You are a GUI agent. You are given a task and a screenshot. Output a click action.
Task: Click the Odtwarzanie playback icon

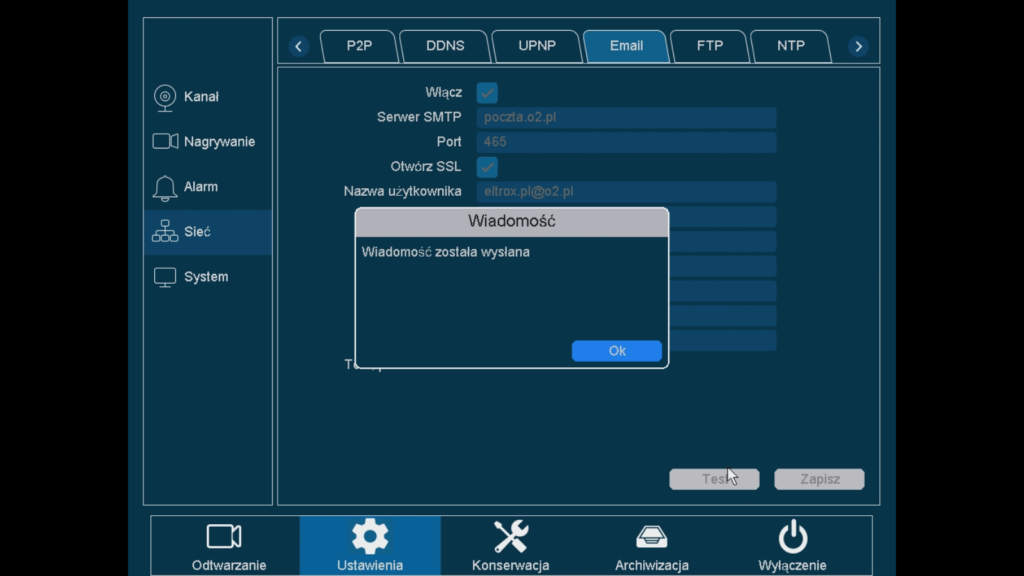(223, 536)
